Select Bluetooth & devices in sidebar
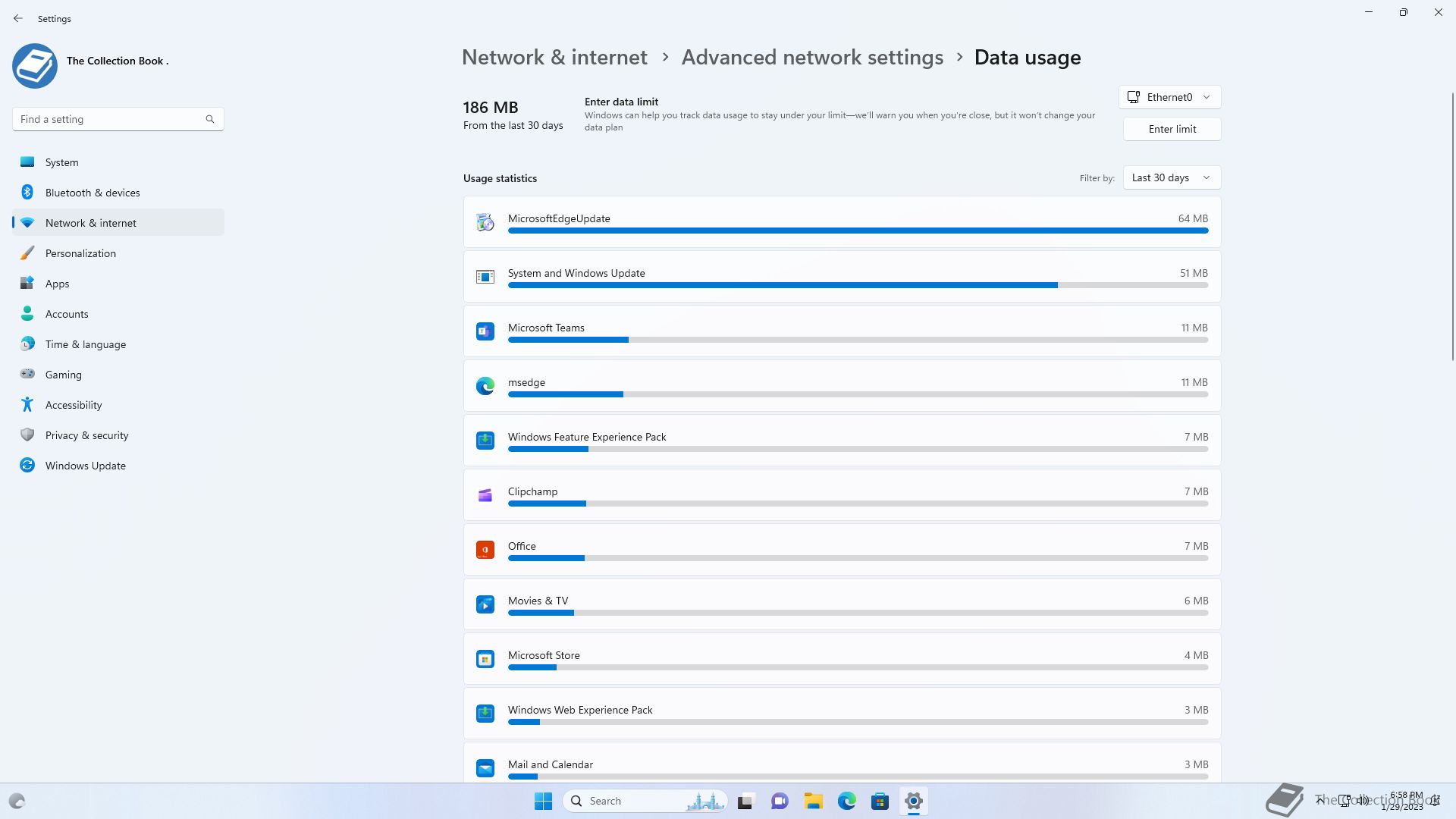 point(118,193)
